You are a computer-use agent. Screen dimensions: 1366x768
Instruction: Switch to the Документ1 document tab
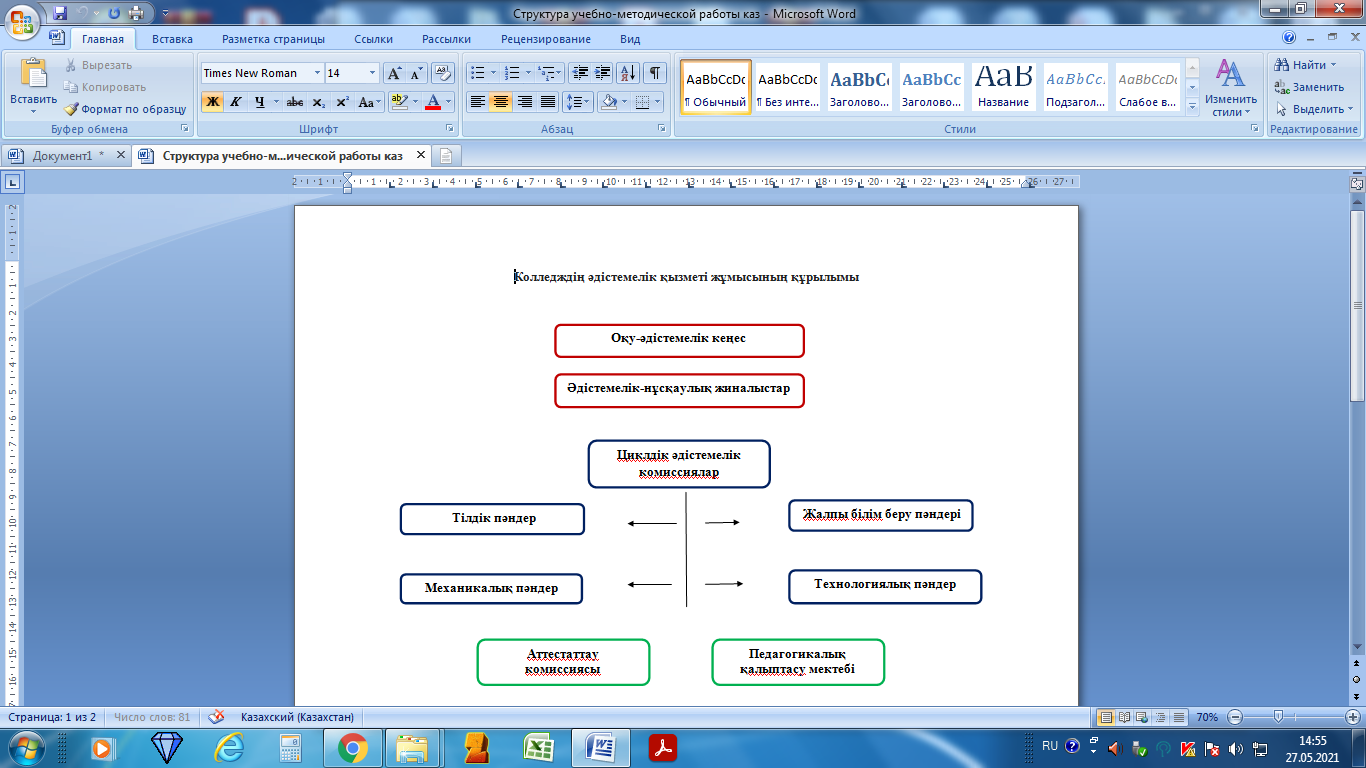(62, 156)
